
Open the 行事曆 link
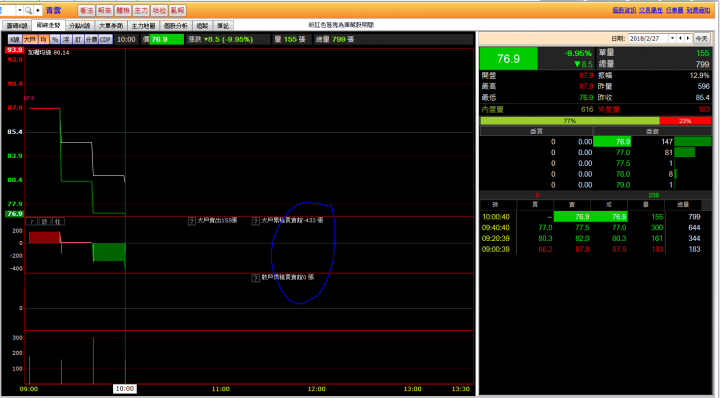tap(675, 10)
